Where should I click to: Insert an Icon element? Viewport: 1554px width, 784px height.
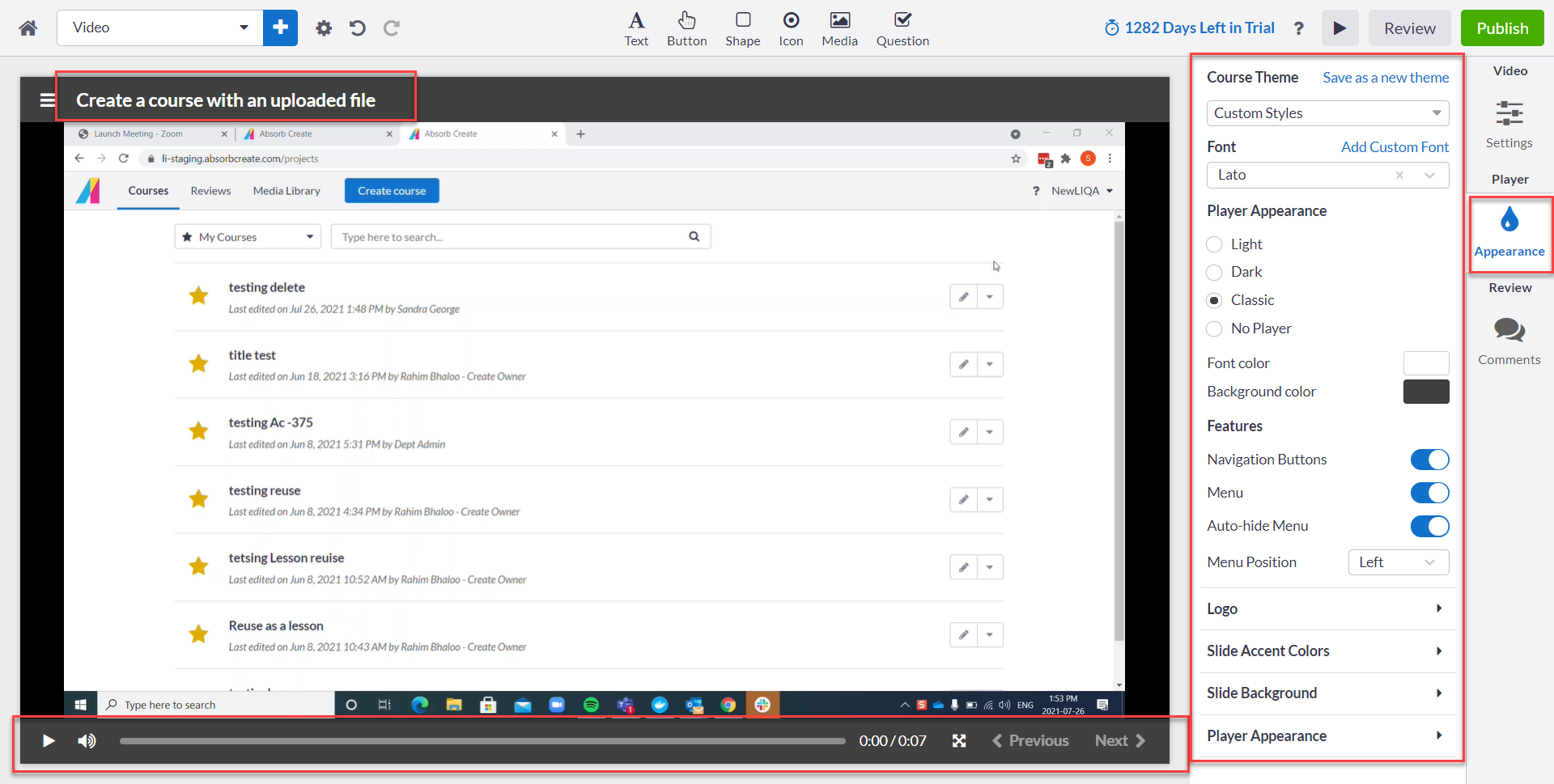click(792, 29)
